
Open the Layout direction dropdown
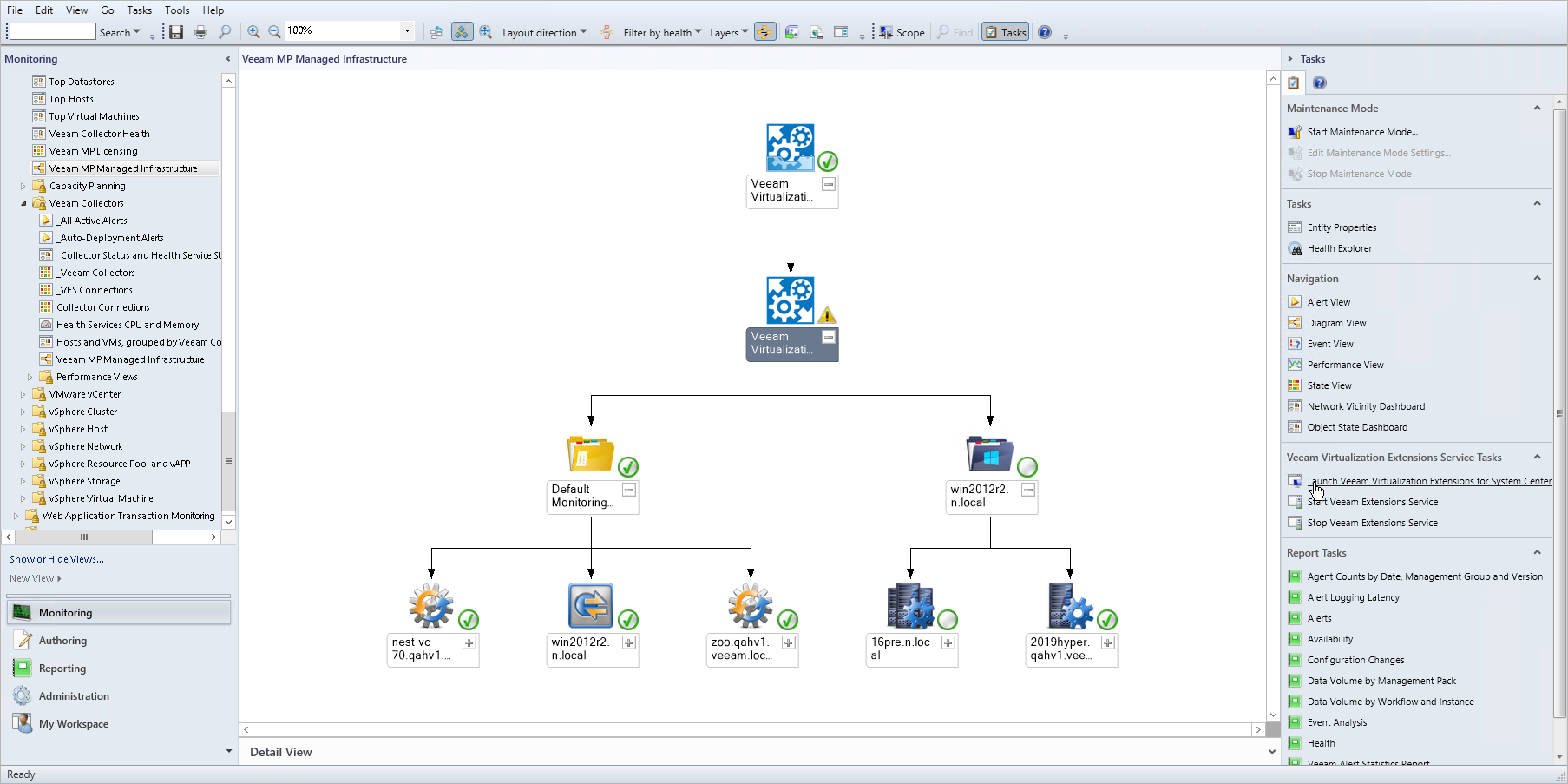point(544,32)
